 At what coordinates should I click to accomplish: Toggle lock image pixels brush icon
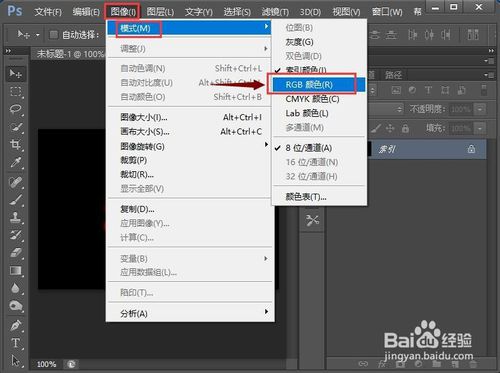376,128
